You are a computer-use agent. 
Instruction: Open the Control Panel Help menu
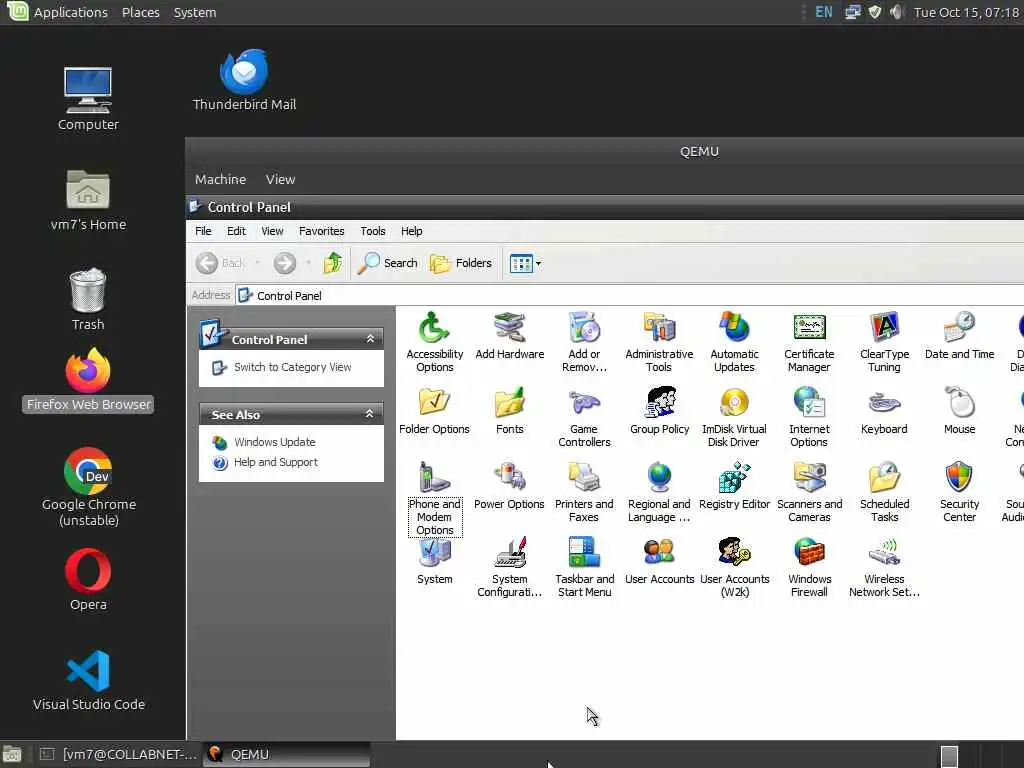point(411,231)
